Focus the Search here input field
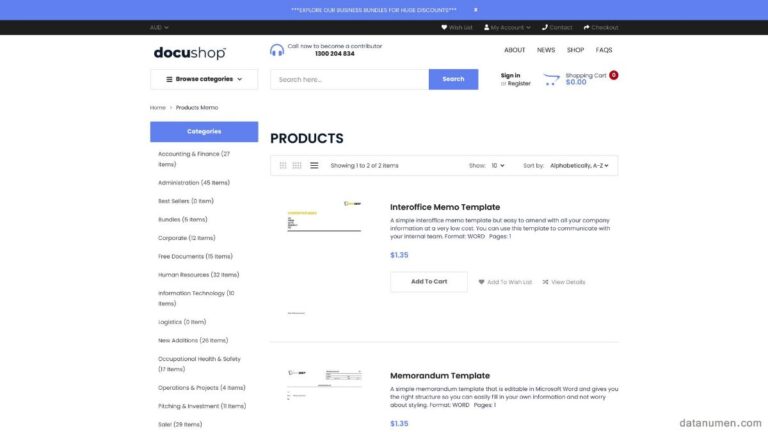This screenshot has height=432, width=768. pyautogui.click(x=349, y=79)
